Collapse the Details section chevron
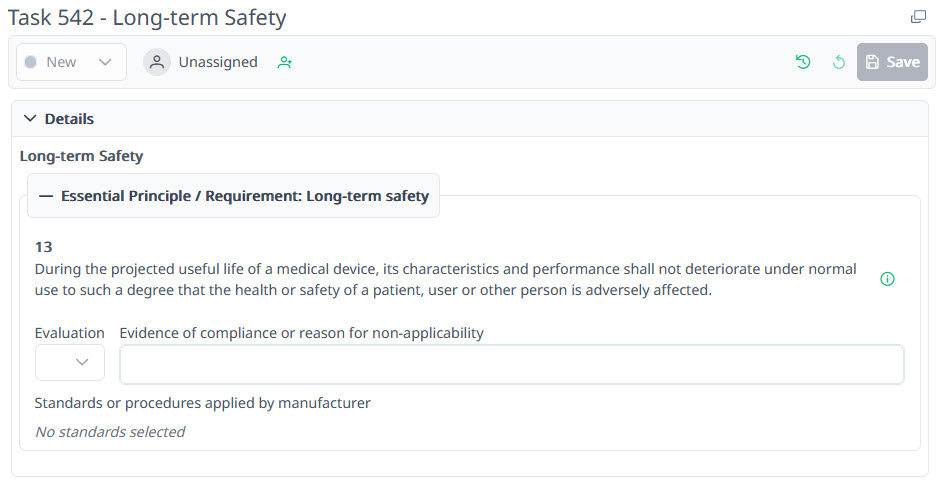Image resolution: width=942 pixels, height=482 pixels. (x=29, y=119)
